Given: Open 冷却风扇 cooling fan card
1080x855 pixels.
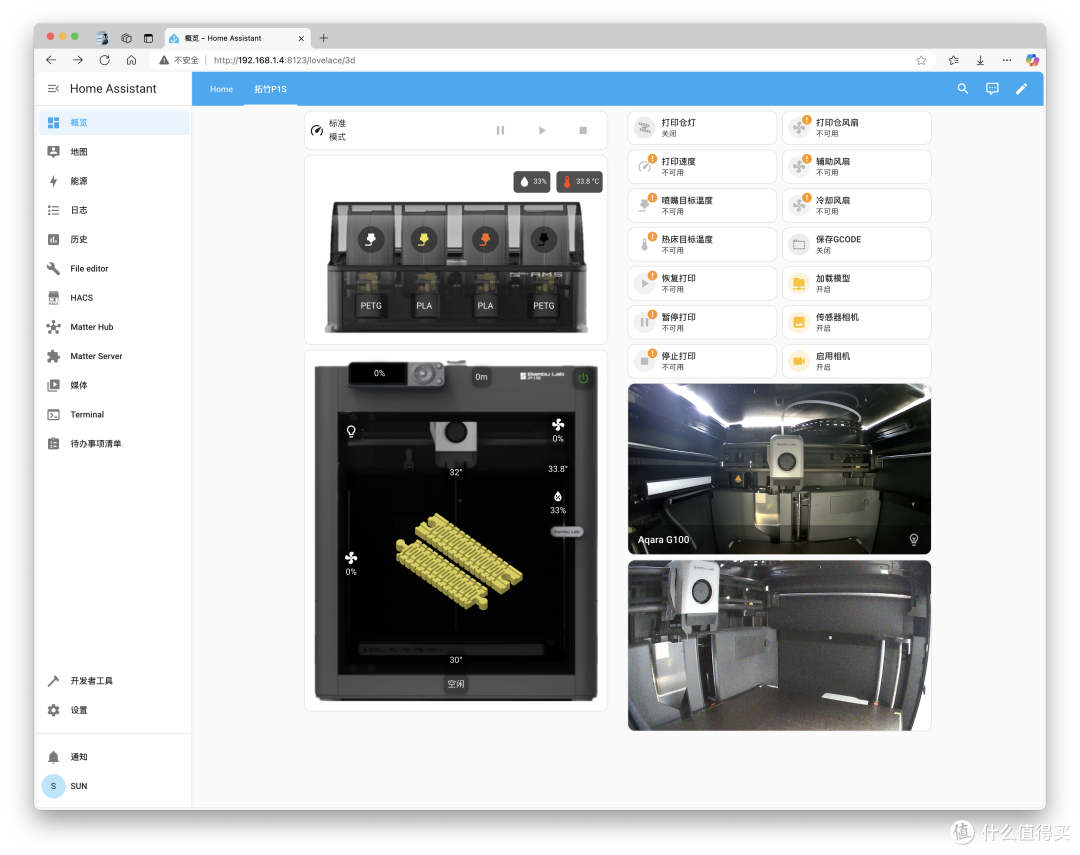Looking at the screenshot, I should [x=857, y=205].
